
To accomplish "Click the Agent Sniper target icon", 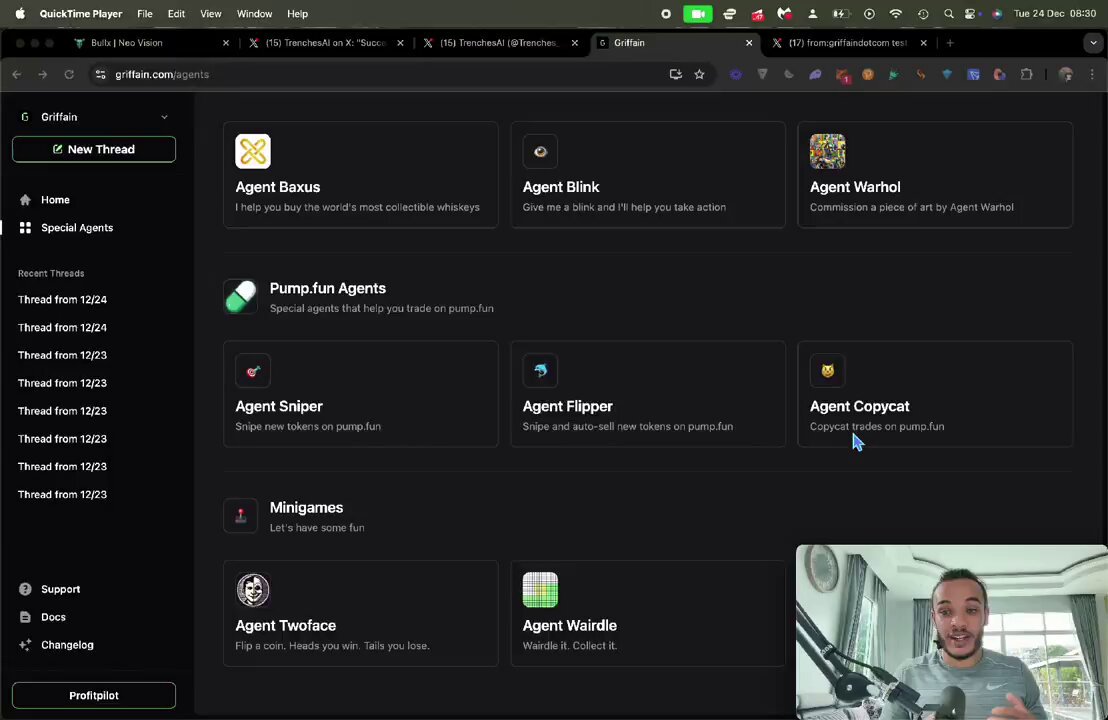I will (x=253, y=370).
